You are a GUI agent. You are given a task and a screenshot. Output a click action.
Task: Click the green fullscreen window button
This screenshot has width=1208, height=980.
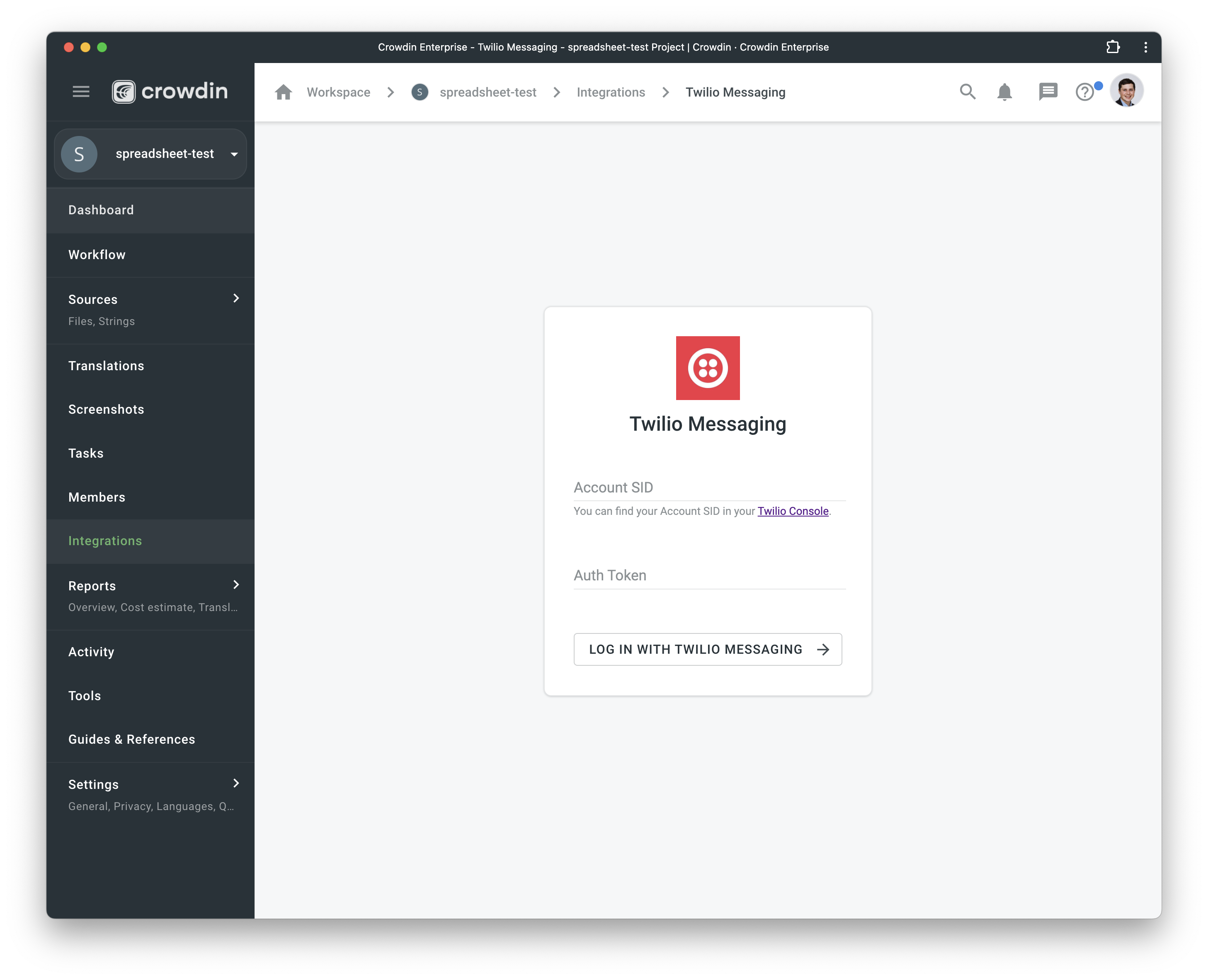pyautogui.click(x=102, y=47)
